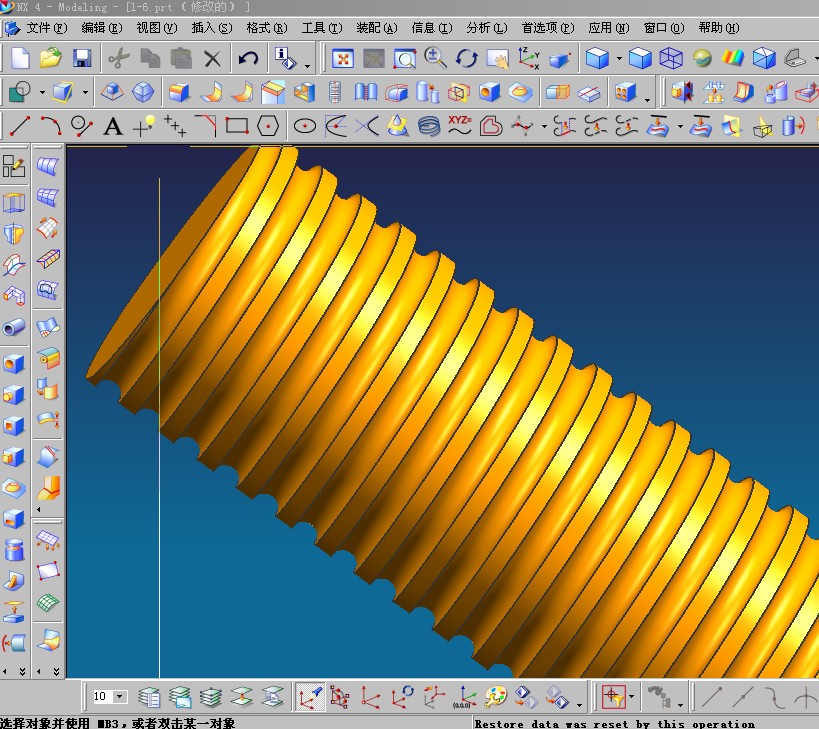The height and width of the screenshot is (729, 819).
Task: Click the Pan hand icon
Action: pyautogui.click(x=497, y=58)
